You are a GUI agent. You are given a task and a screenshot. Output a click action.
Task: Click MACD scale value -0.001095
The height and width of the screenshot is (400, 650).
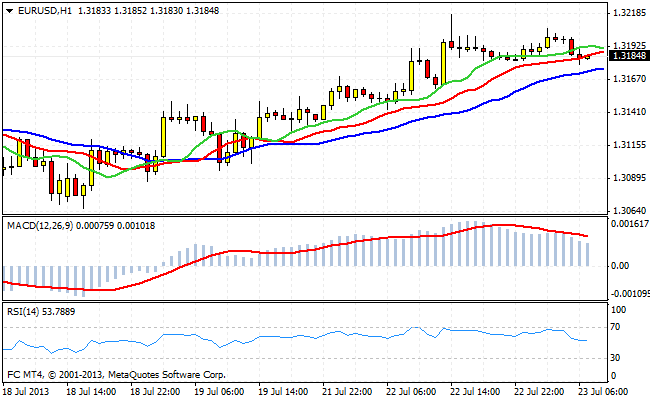[630, 294]
